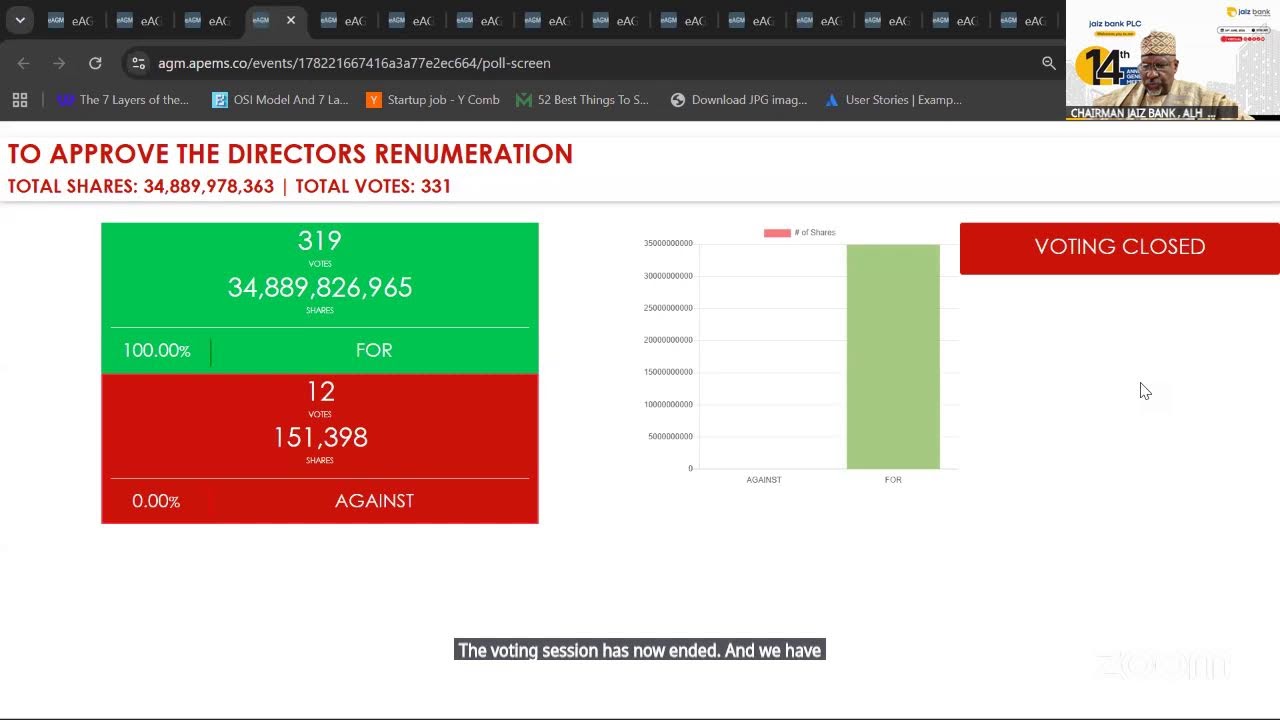Screen dimensions: 1280x720
Task: Click the FOR label in green panel
Action: pyautogui.click(x=374, y=351)
